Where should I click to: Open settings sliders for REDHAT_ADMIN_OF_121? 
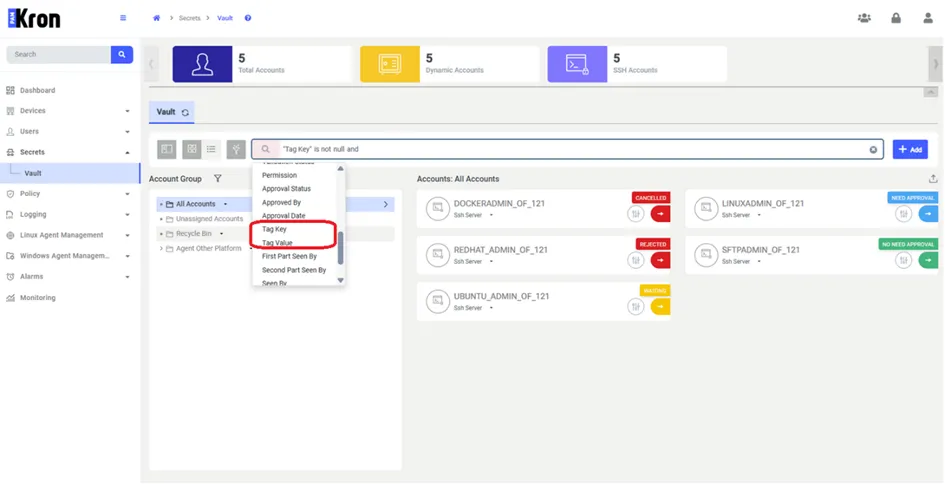click(635, 260)
